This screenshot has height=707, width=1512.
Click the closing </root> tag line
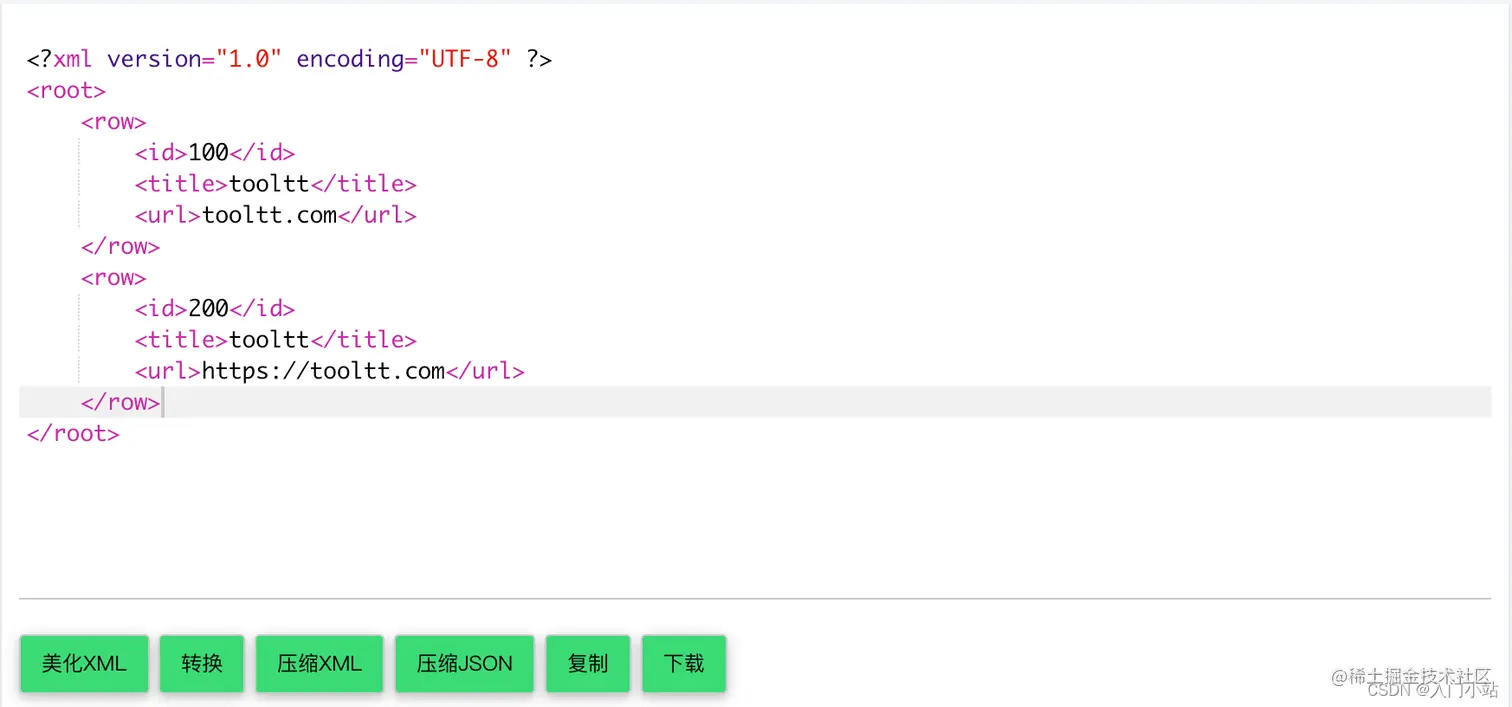pos(73,433)
